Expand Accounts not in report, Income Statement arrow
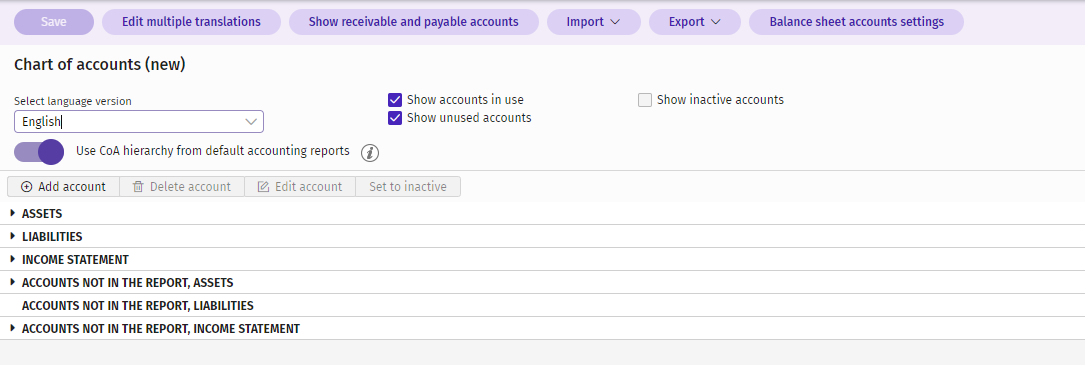This screenshot has width=1085, height=365. (12, 328)
